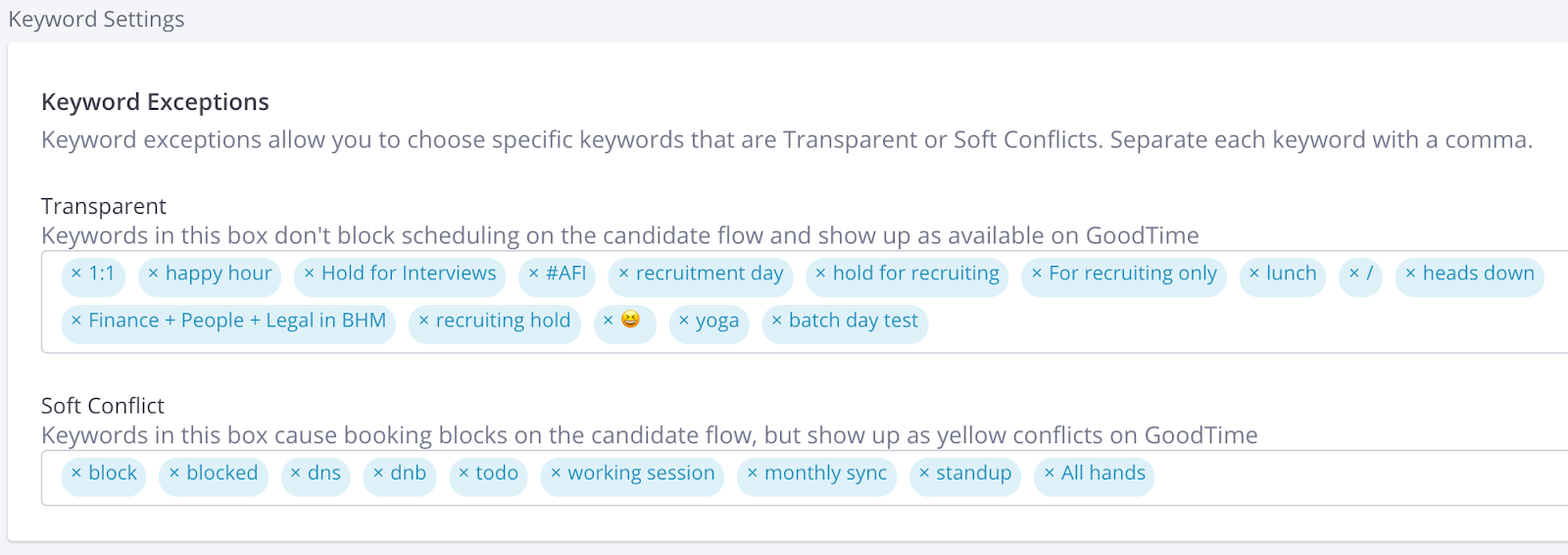Remove the 'All hands' keyword tag
The image size is (1568, 555).
pos(1049,474)
